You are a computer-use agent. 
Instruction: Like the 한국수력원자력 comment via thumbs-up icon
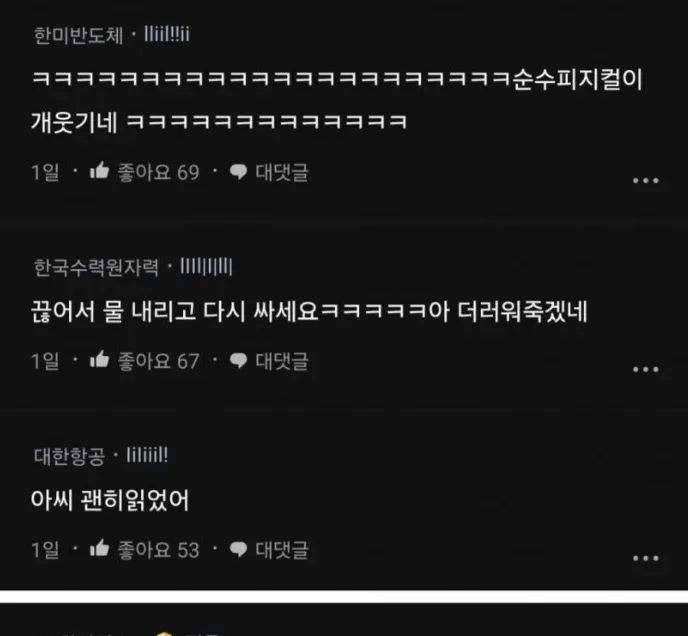[x=99, y=359]
